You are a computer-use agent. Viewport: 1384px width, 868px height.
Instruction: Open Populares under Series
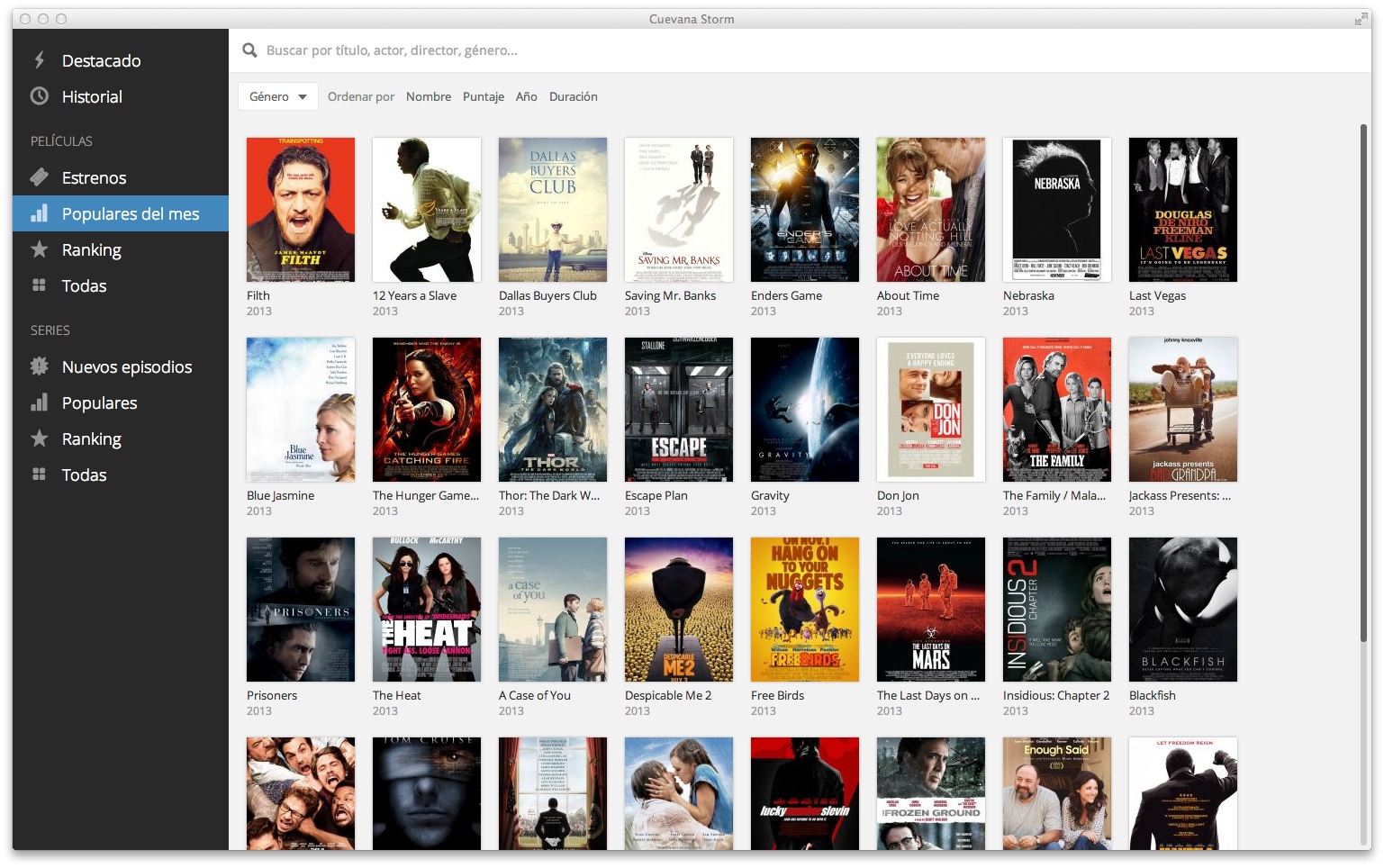click(121, 402)
